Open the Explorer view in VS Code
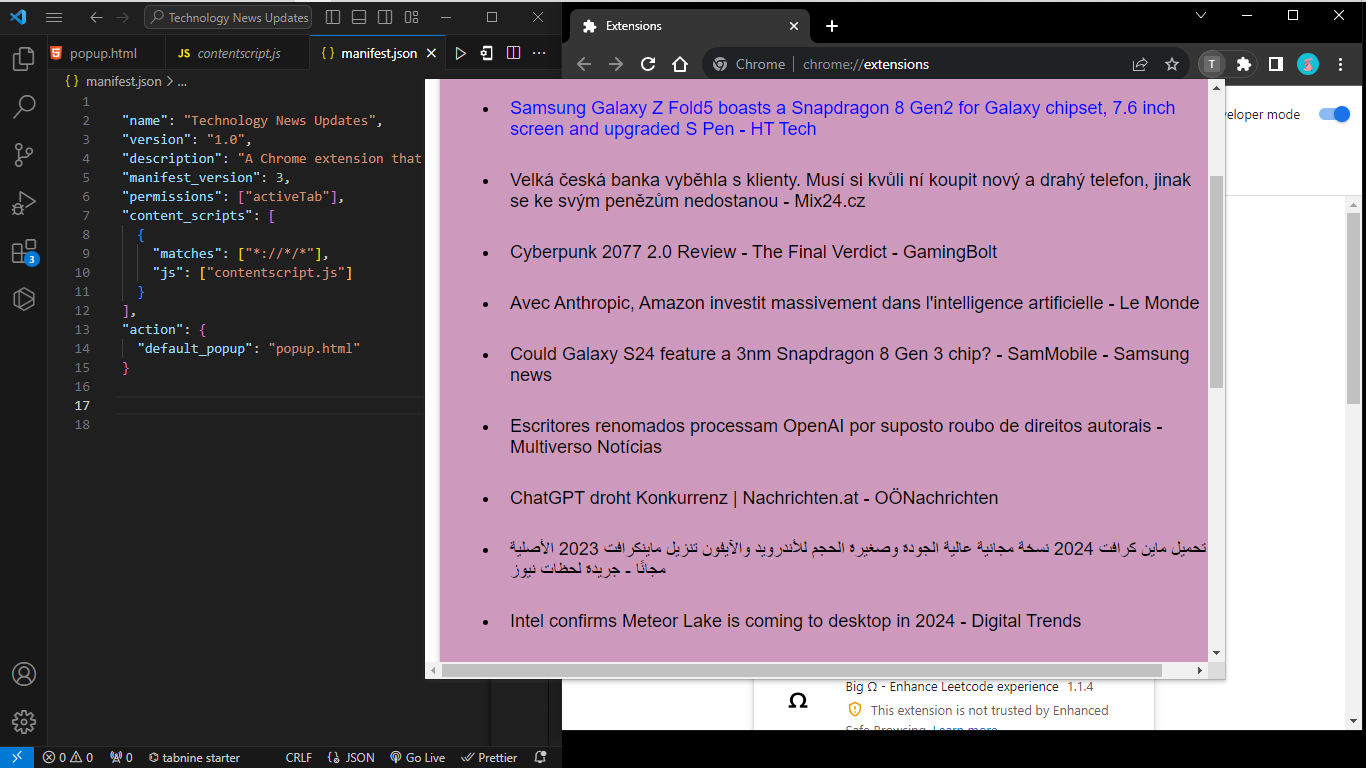This screenshot has width=1366, height=768. pos(24,60)
